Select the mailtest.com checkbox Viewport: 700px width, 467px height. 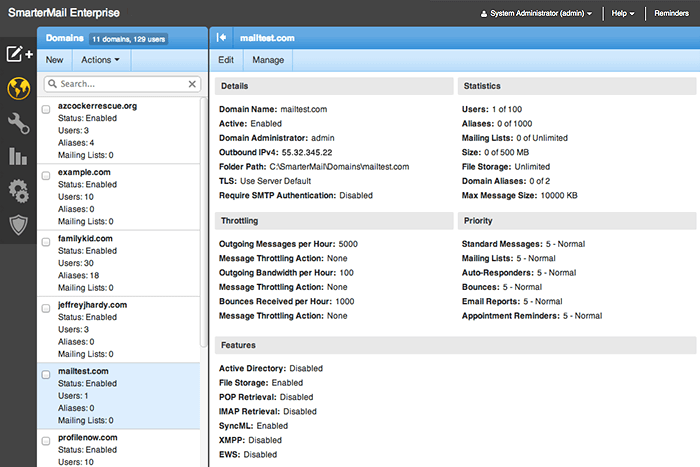point(46,374)
